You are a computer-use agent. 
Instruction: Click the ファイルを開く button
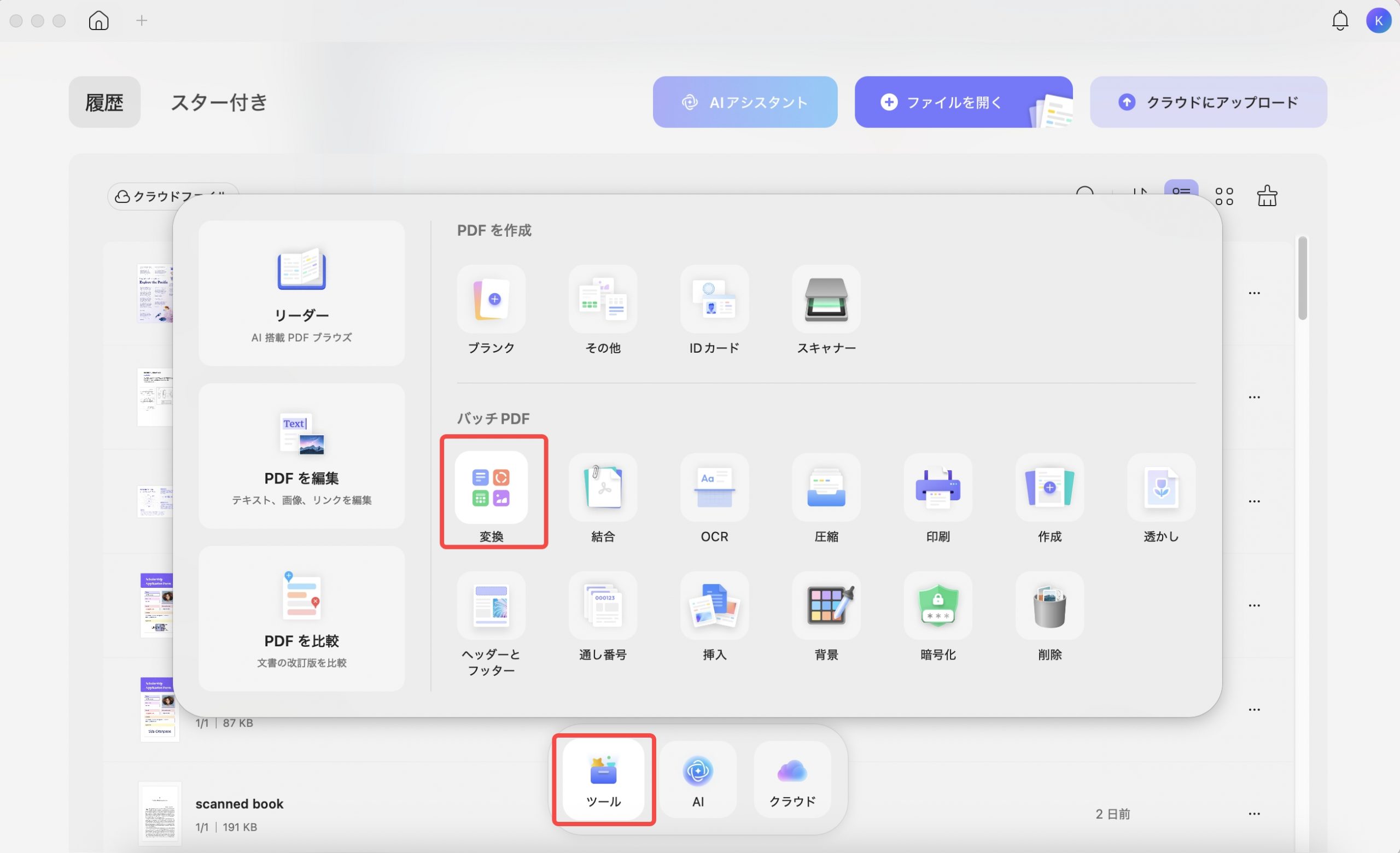coord(964,102)
